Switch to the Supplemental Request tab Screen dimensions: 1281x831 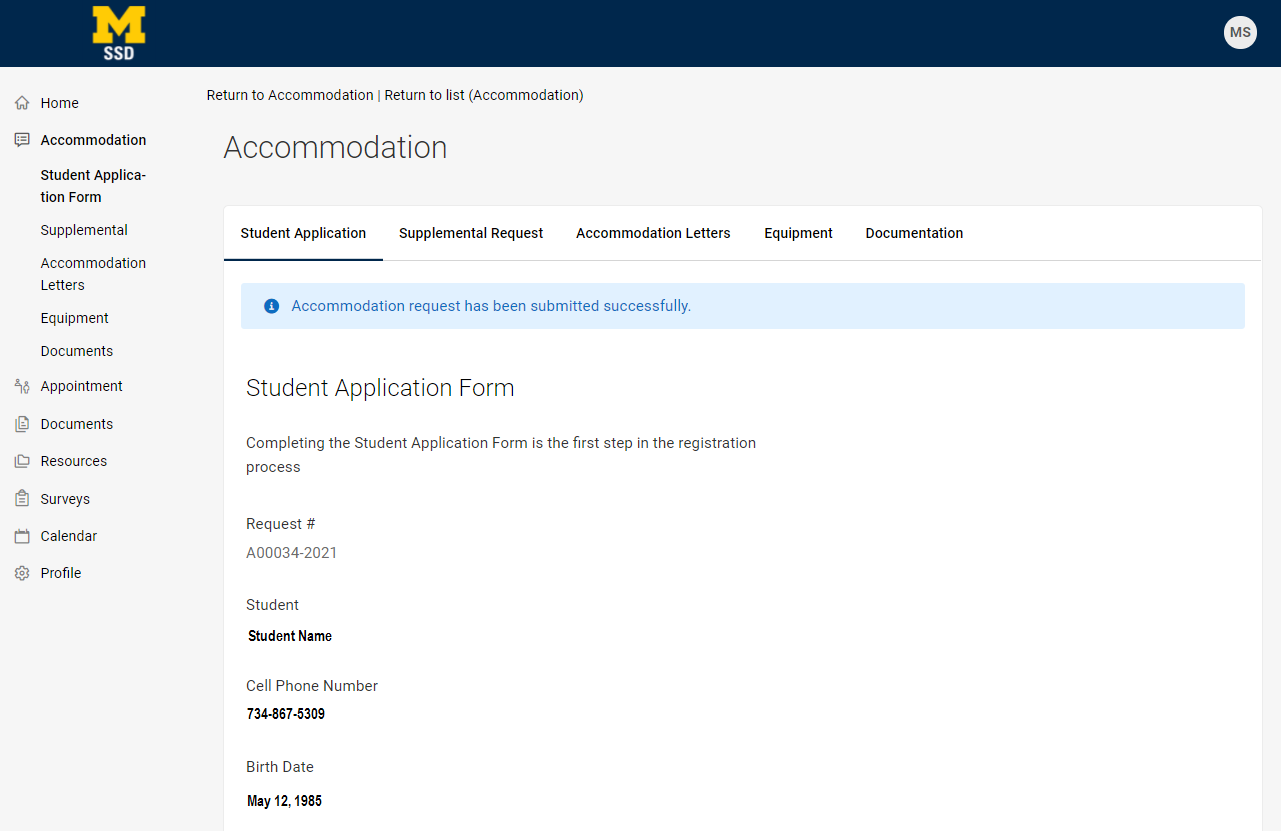(x=471, y=233)
